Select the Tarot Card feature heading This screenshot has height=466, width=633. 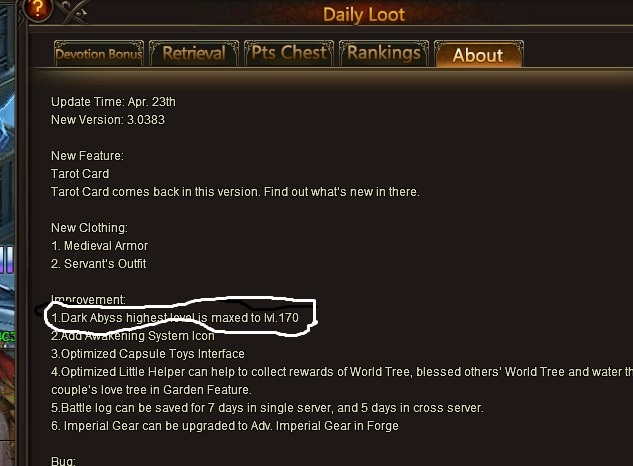click(x=80, y=174)
